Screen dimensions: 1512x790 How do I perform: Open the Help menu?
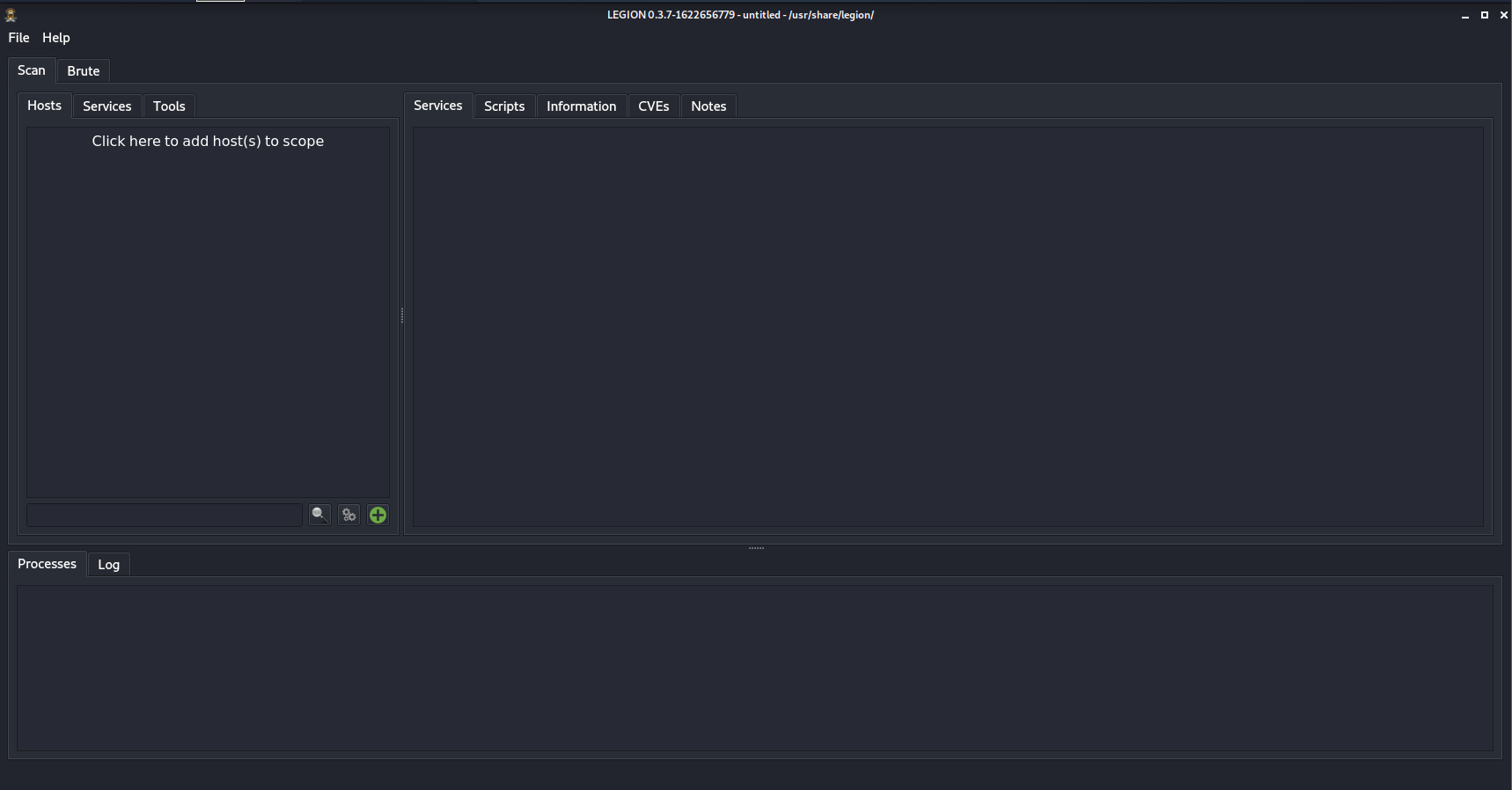click(56, 38)
